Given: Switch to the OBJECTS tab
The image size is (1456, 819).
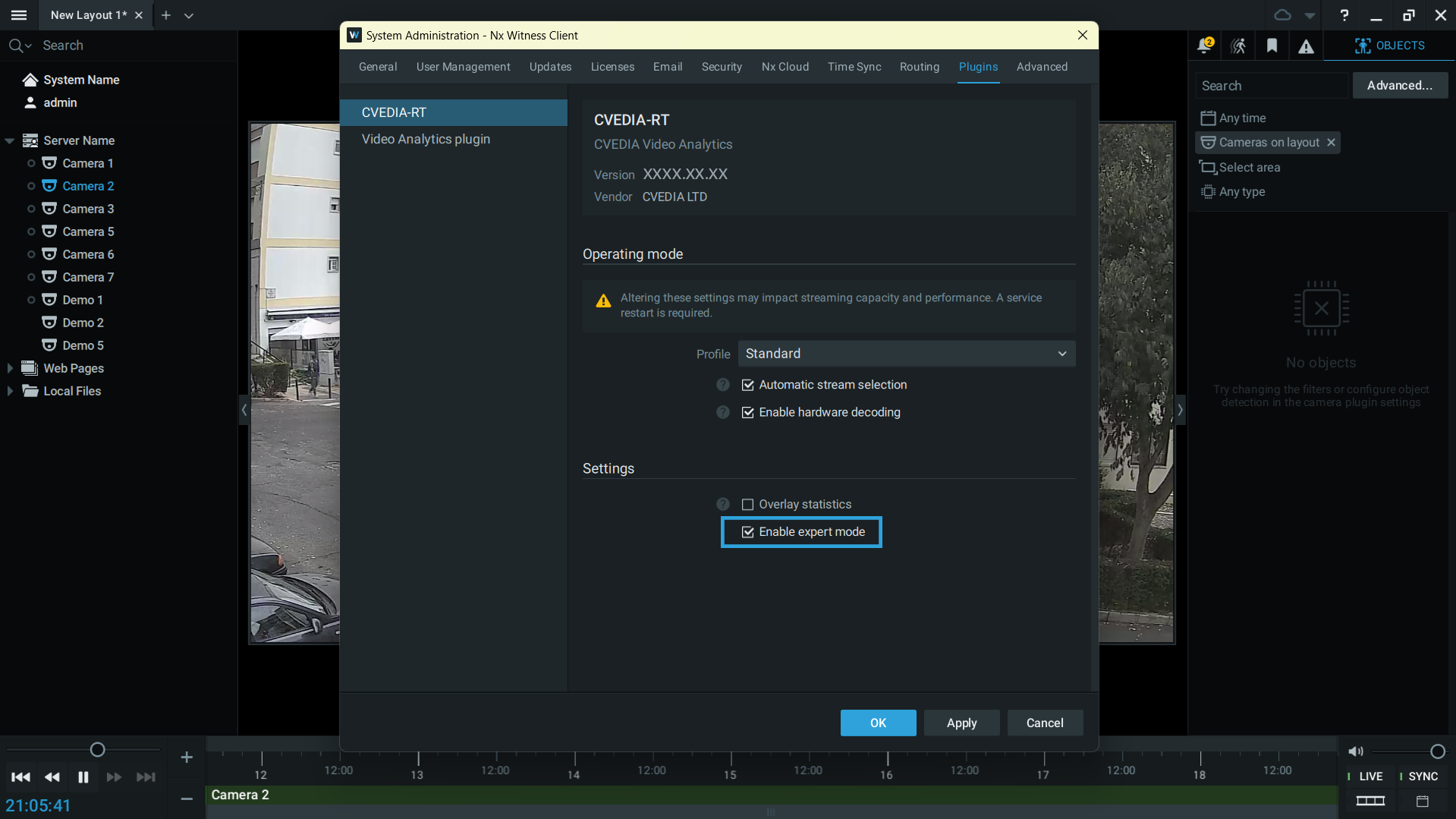Looking at the screenshot, I should click(1390, 46).
